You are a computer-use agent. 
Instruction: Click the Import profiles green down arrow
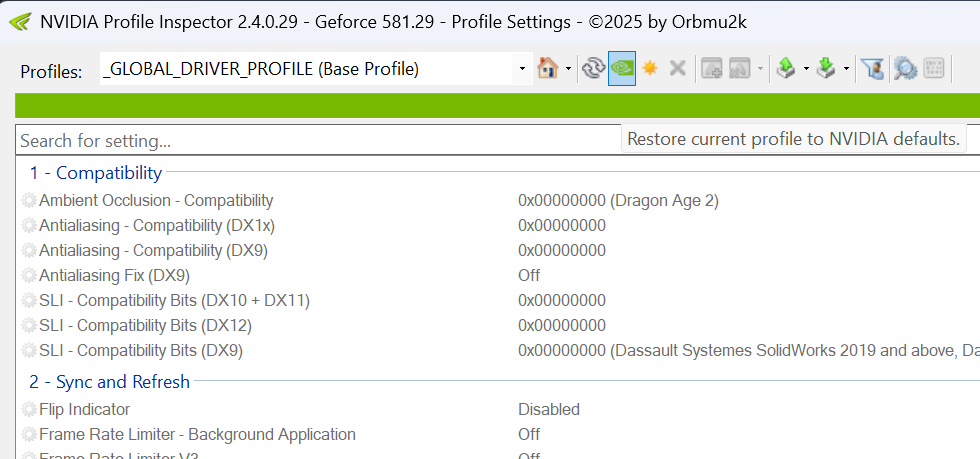(826, 68)
